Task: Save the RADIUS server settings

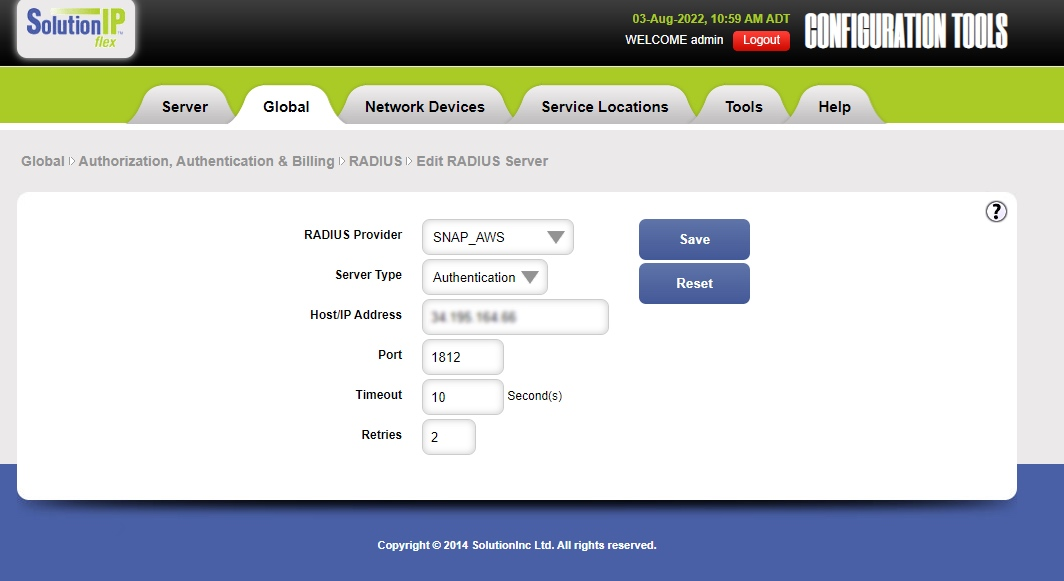Action: point(694,239)
